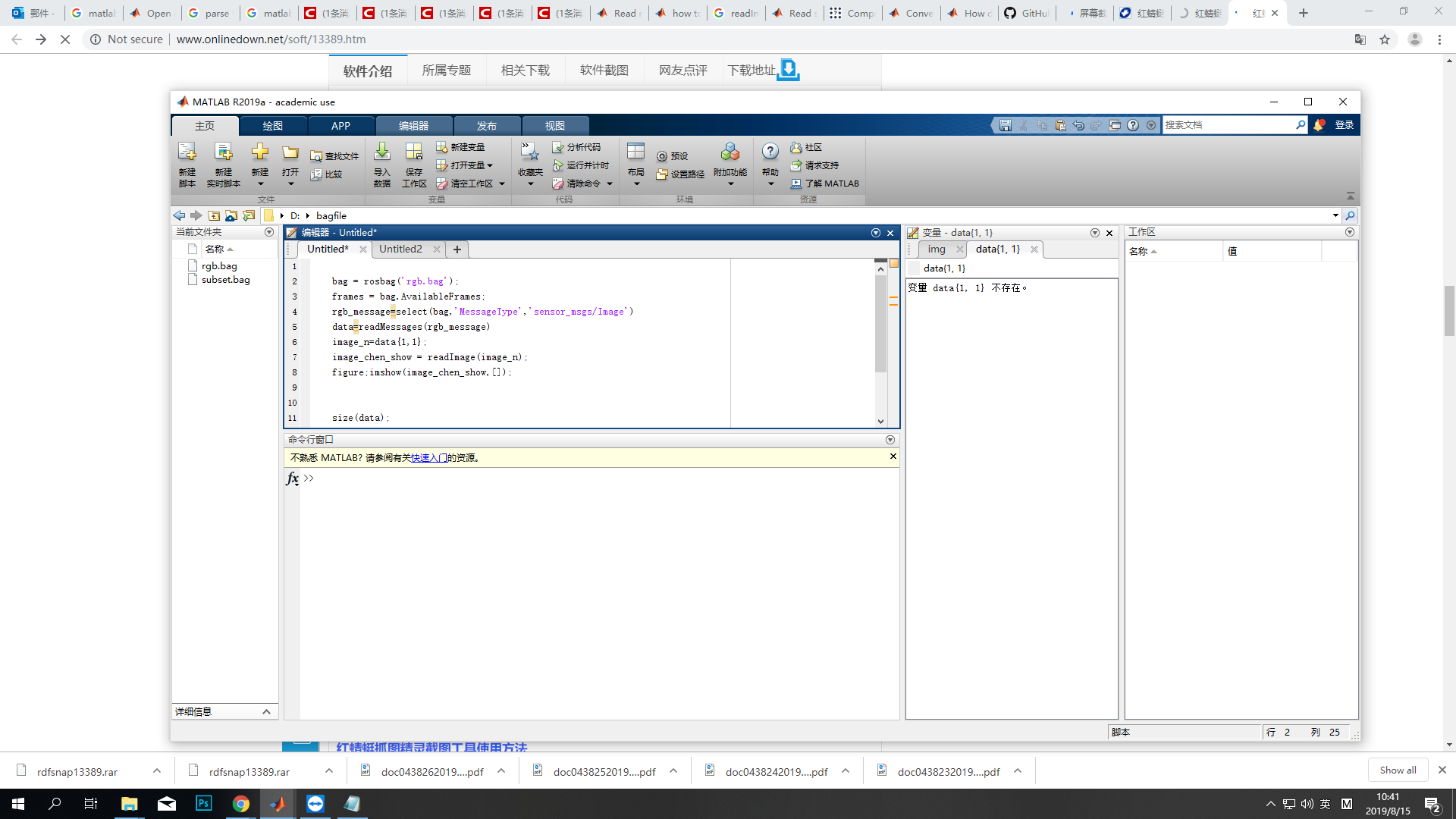The image size is (1456, 819).
Task: Click the 预设 preferences gear icon
Action: (662, 156)
